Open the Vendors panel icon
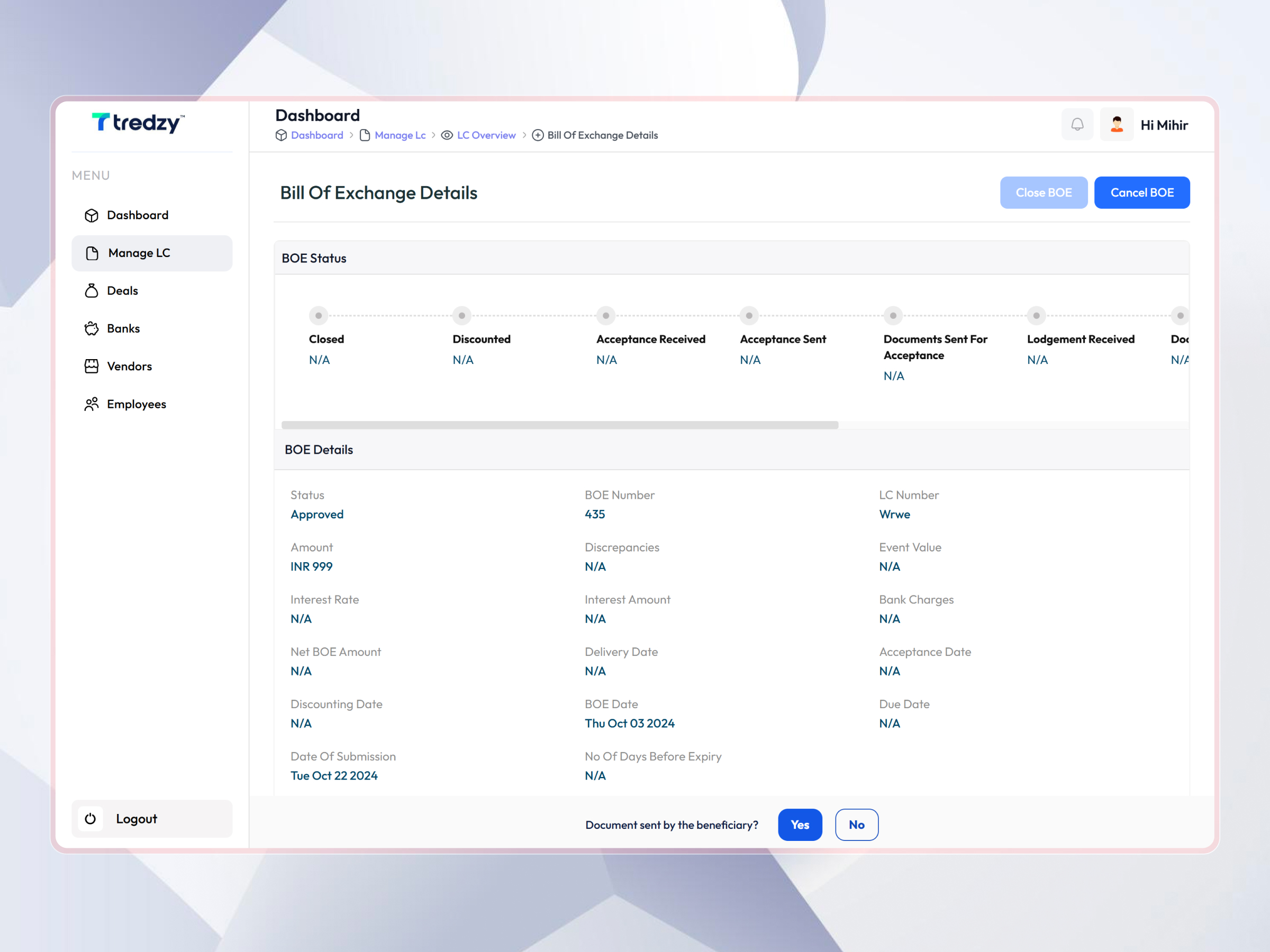This screenshot has width=1270, height=952. (x=92, y=366)
